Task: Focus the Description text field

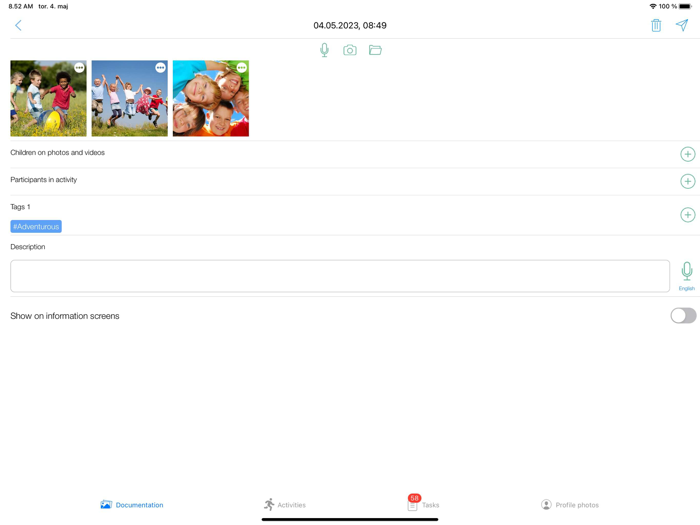Action: [340, 276]
